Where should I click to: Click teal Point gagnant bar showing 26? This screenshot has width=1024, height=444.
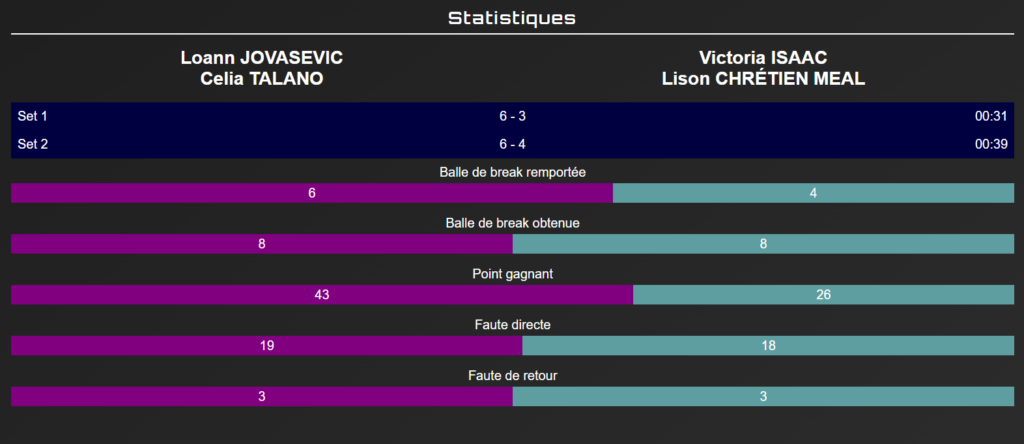click(823, 295)
